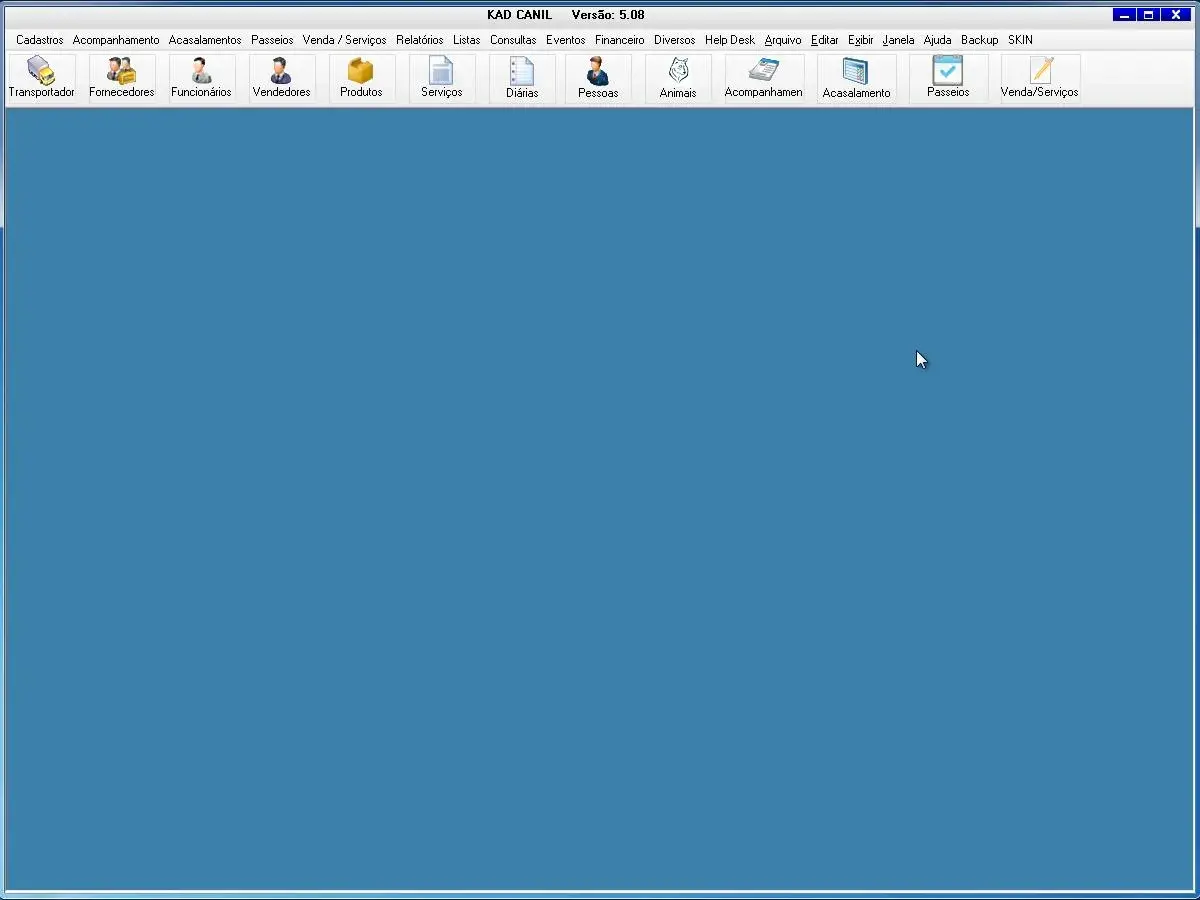Open the Diárias icon
Screen dimensions: 1200x900
pos(522,77)
